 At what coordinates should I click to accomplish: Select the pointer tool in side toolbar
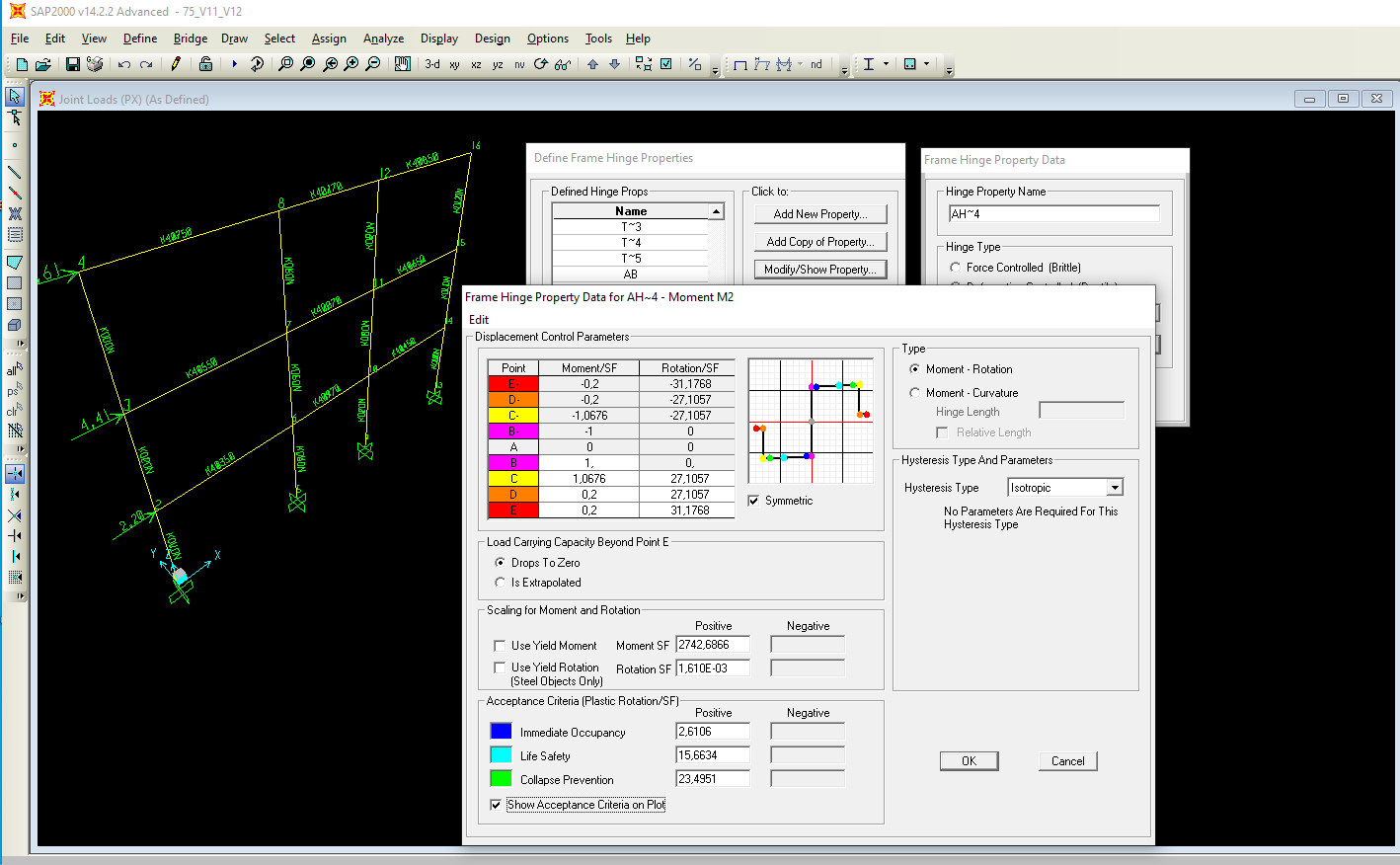click(x=15, y=97)
